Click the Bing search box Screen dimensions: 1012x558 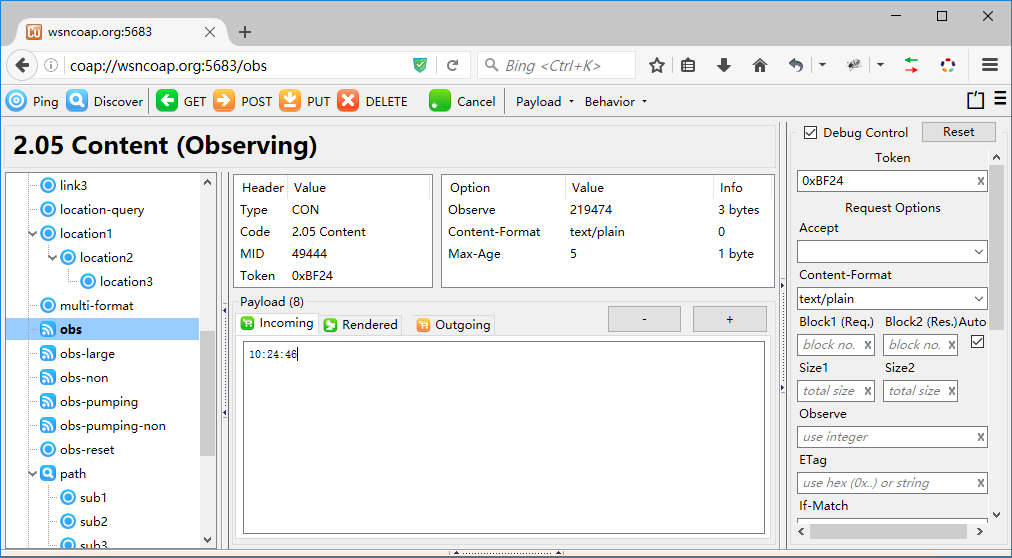pos(556,65)
